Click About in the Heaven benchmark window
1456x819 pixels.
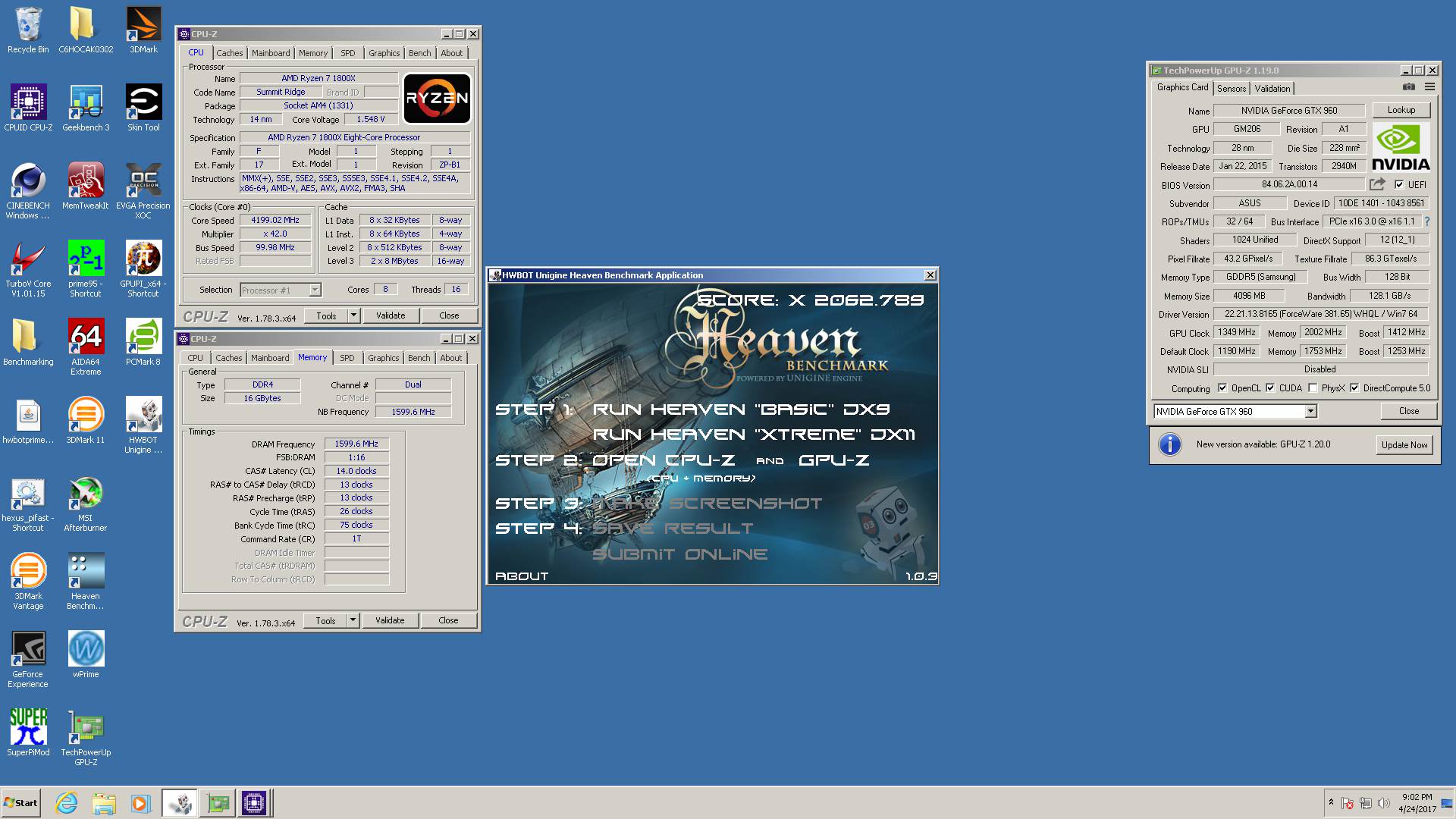tap(522, 576)
